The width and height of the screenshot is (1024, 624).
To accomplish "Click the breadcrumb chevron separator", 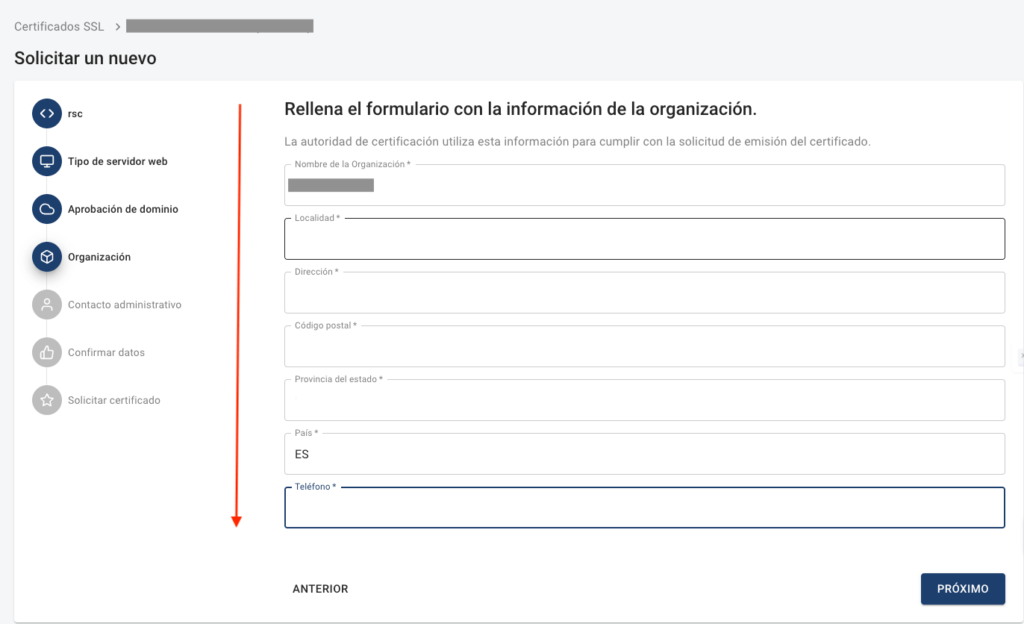I will pos(118,27).
